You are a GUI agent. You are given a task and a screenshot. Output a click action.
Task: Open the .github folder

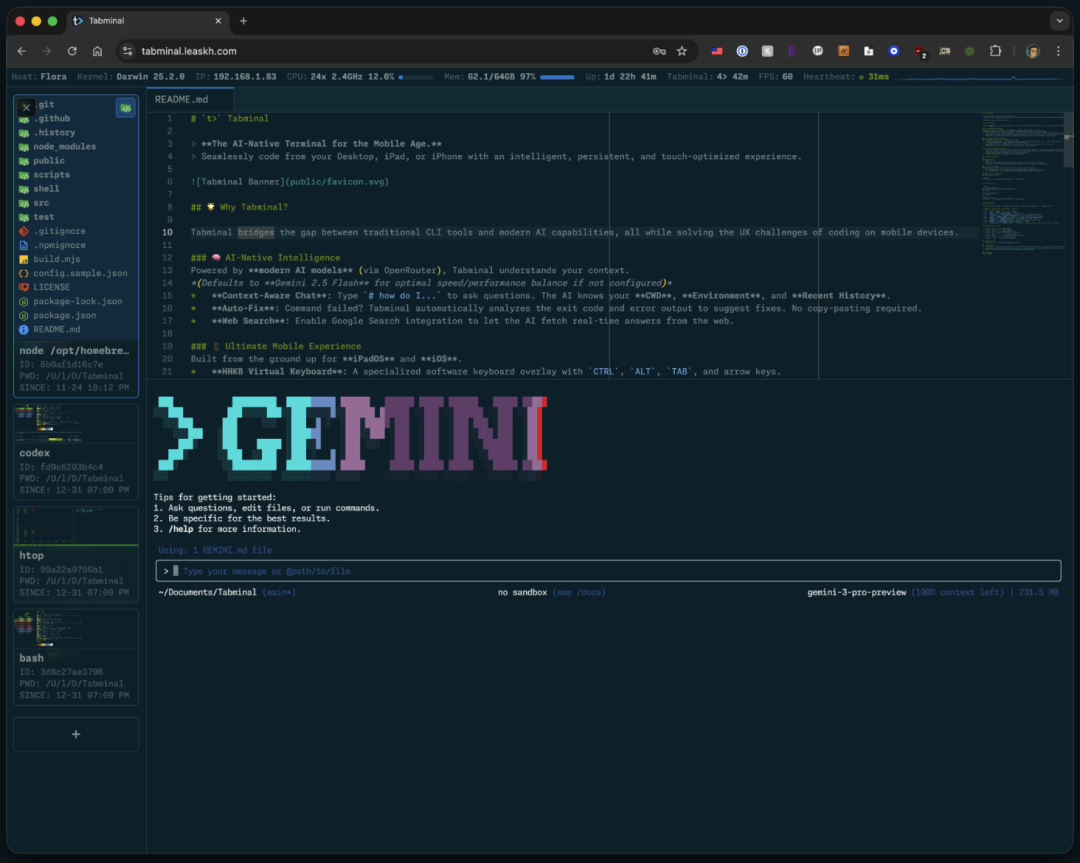[52, 118]
